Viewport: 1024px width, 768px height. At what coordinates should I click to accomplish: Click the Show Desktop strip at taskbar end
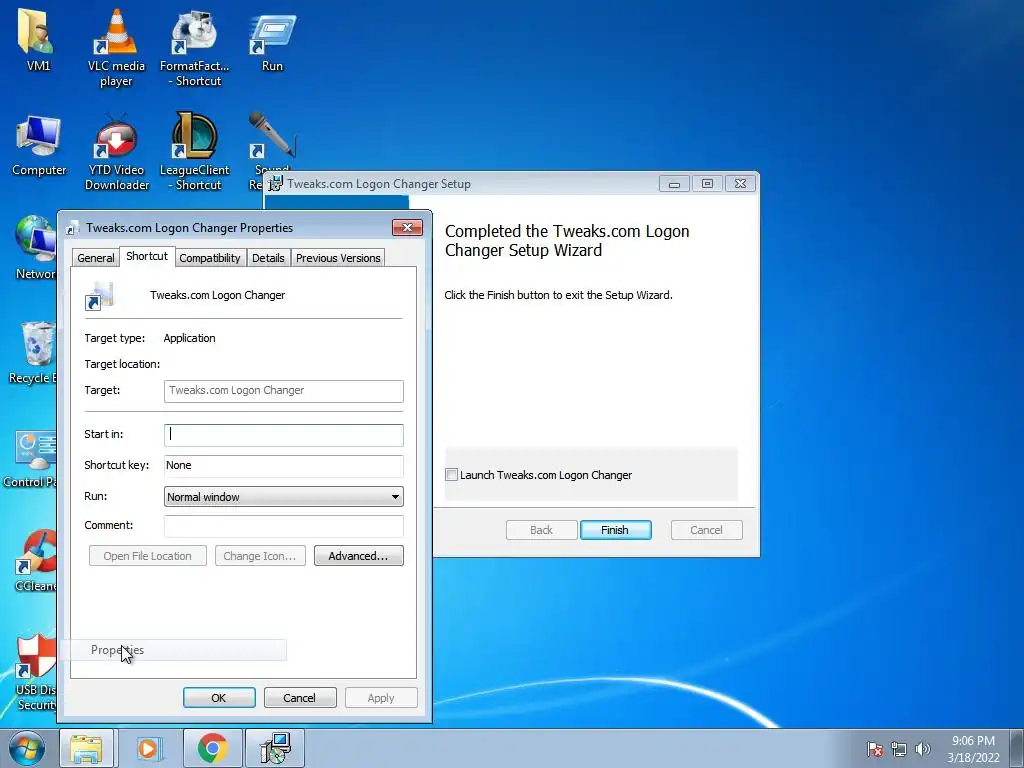[x=1019, y=748]
